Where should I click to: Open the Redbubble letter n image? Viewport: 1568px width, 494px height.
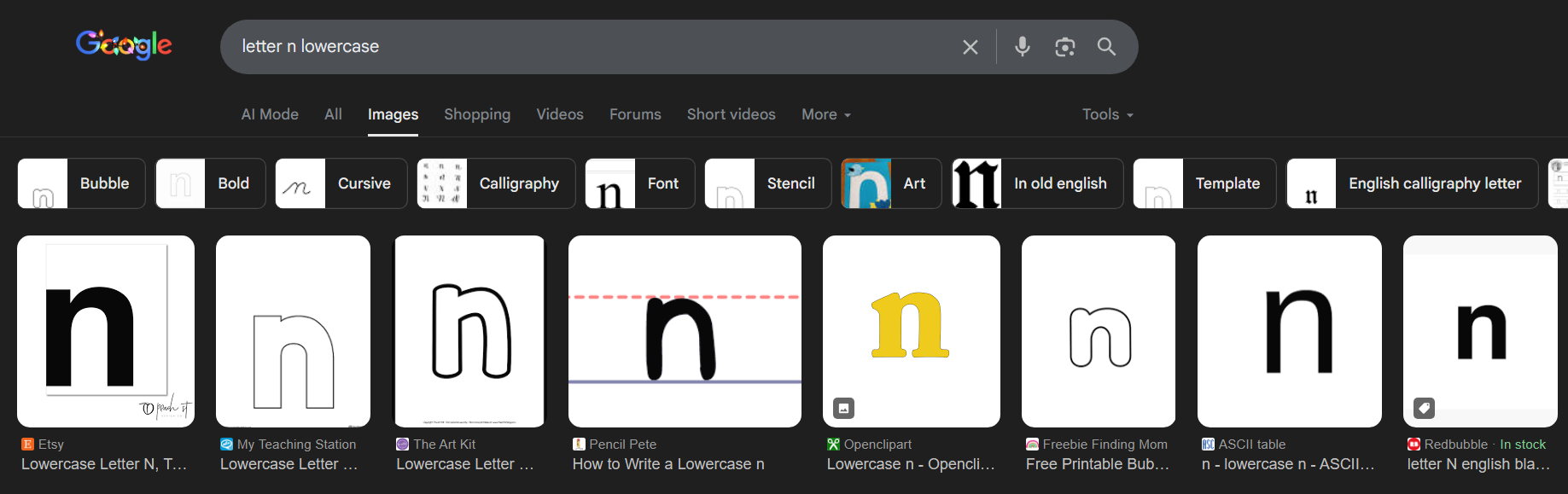click(x=1480, y=331)
